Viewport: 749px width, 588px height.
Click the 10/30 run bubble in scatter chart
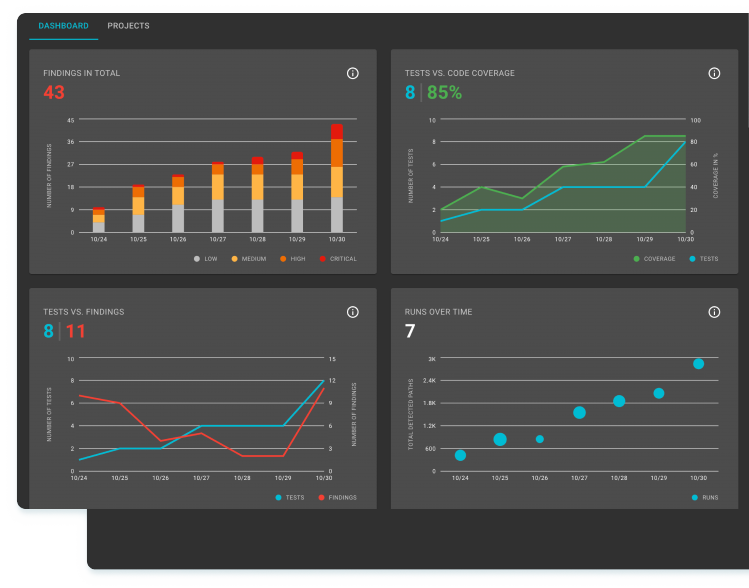[x=698, y=364]
